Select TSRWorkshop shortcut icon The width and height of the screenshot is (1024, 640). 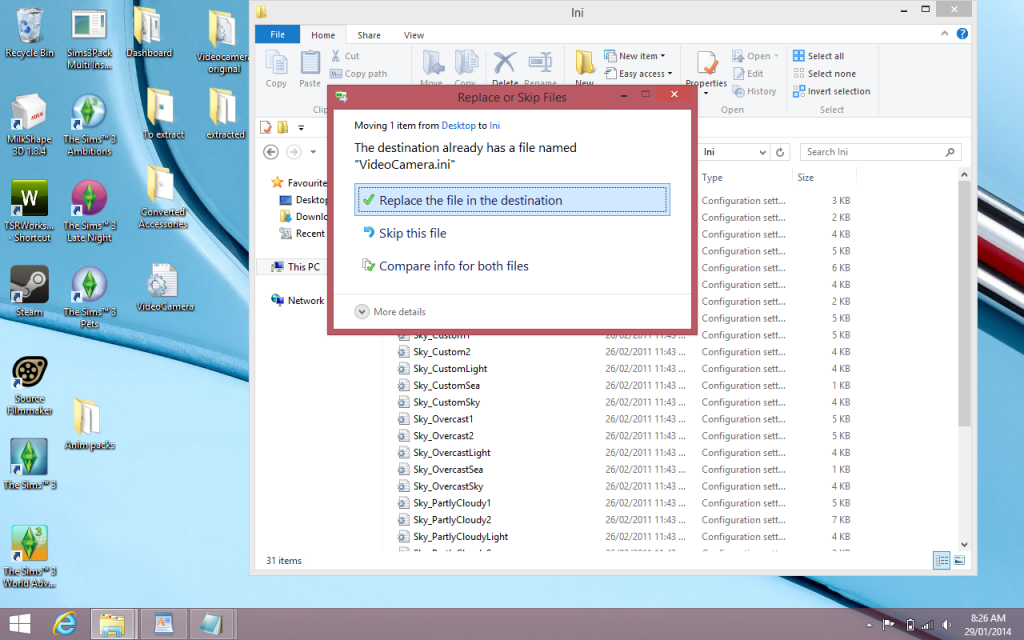click(29, 210)
